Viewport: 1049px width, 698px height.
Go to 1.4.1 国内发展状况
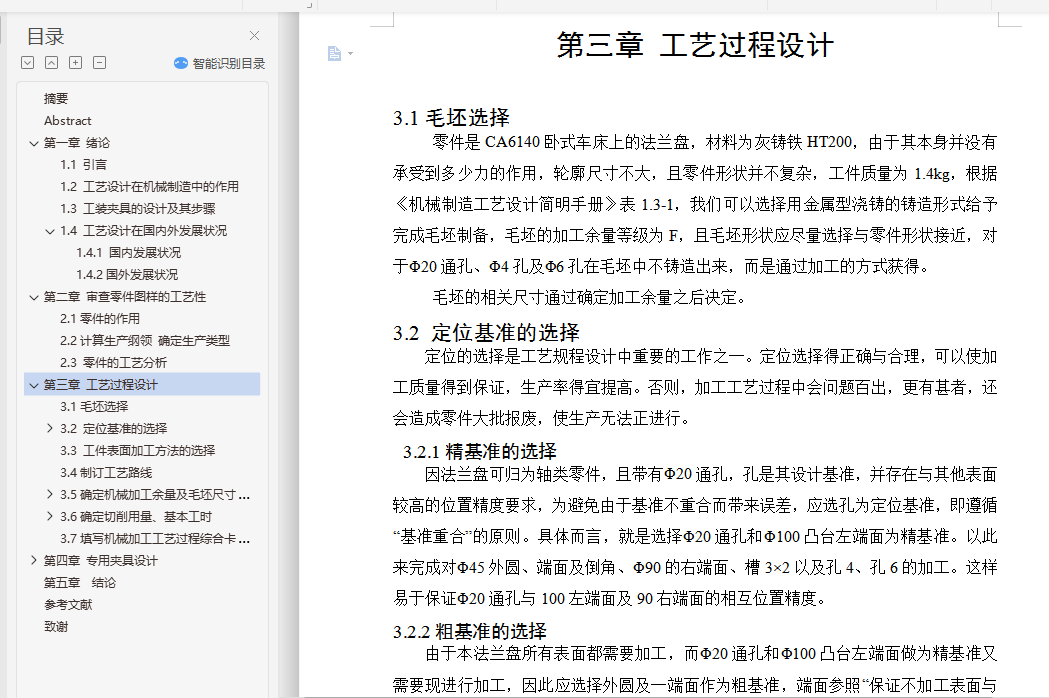point(128,254)
